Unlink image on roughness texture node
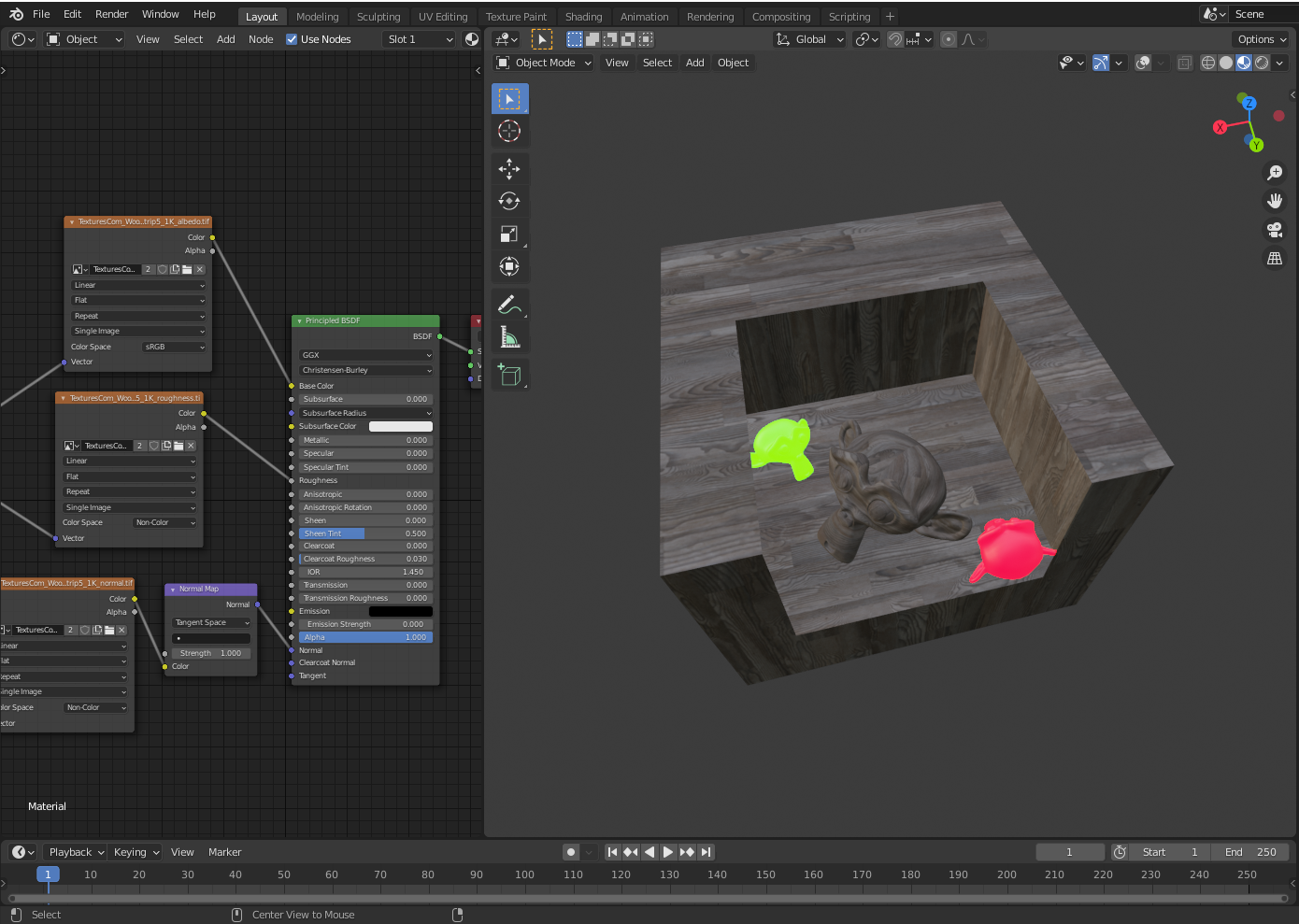 pos(191,446)
